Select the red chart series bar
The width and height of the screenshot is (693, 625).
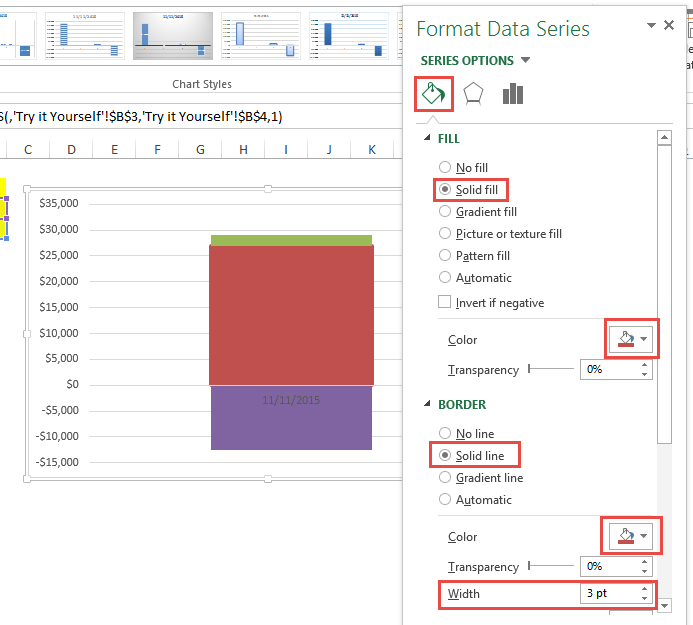coord(291,315)
